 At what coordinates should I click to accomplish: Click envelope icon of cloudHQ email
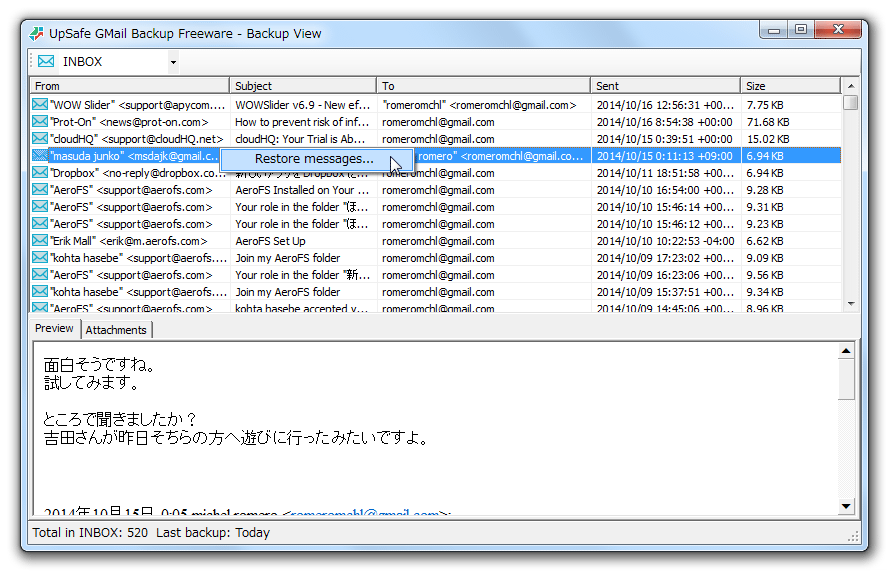[40, 138]
